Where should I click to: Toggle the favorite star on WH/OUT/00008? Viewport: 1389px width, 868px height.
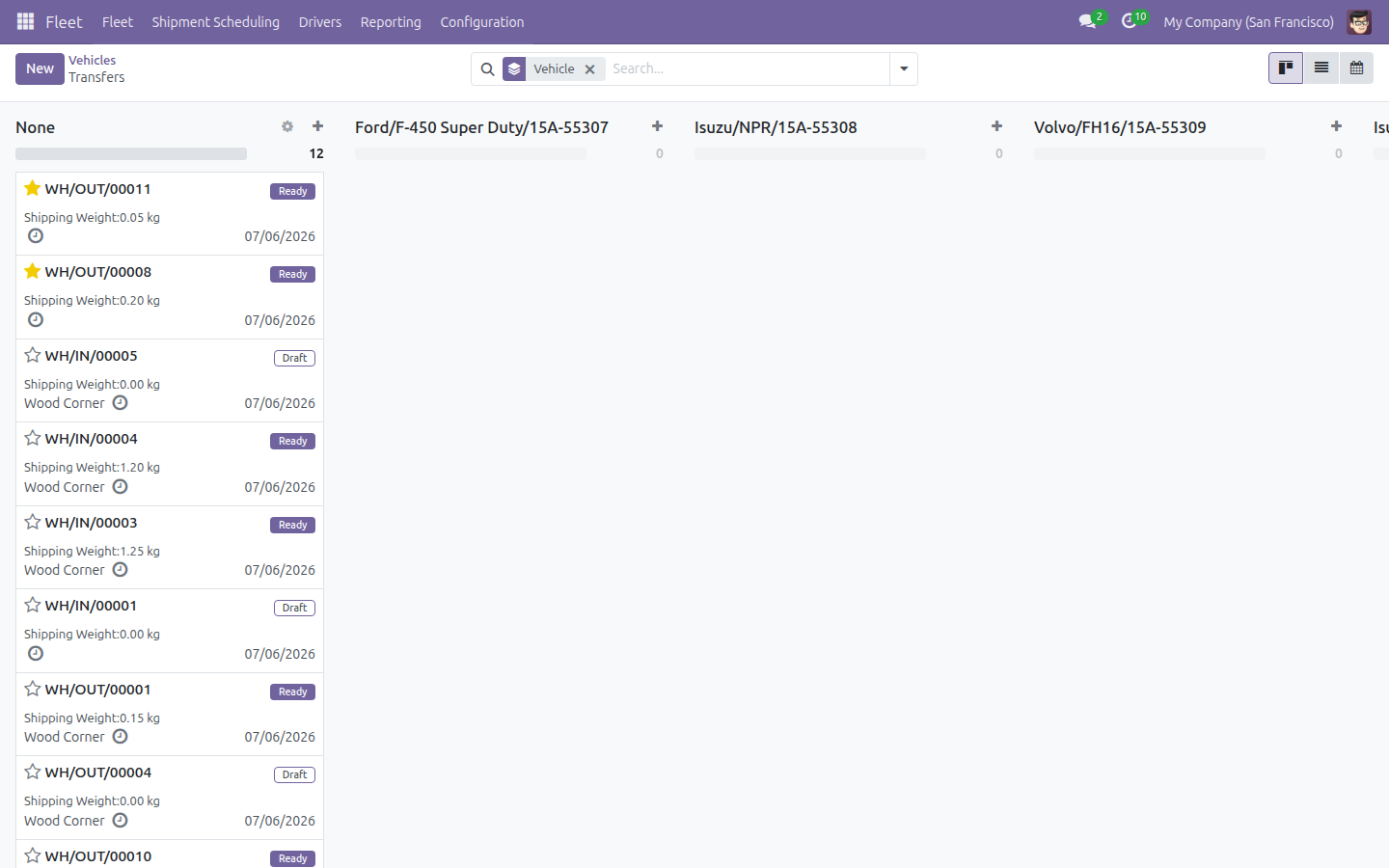coord(33,271)
